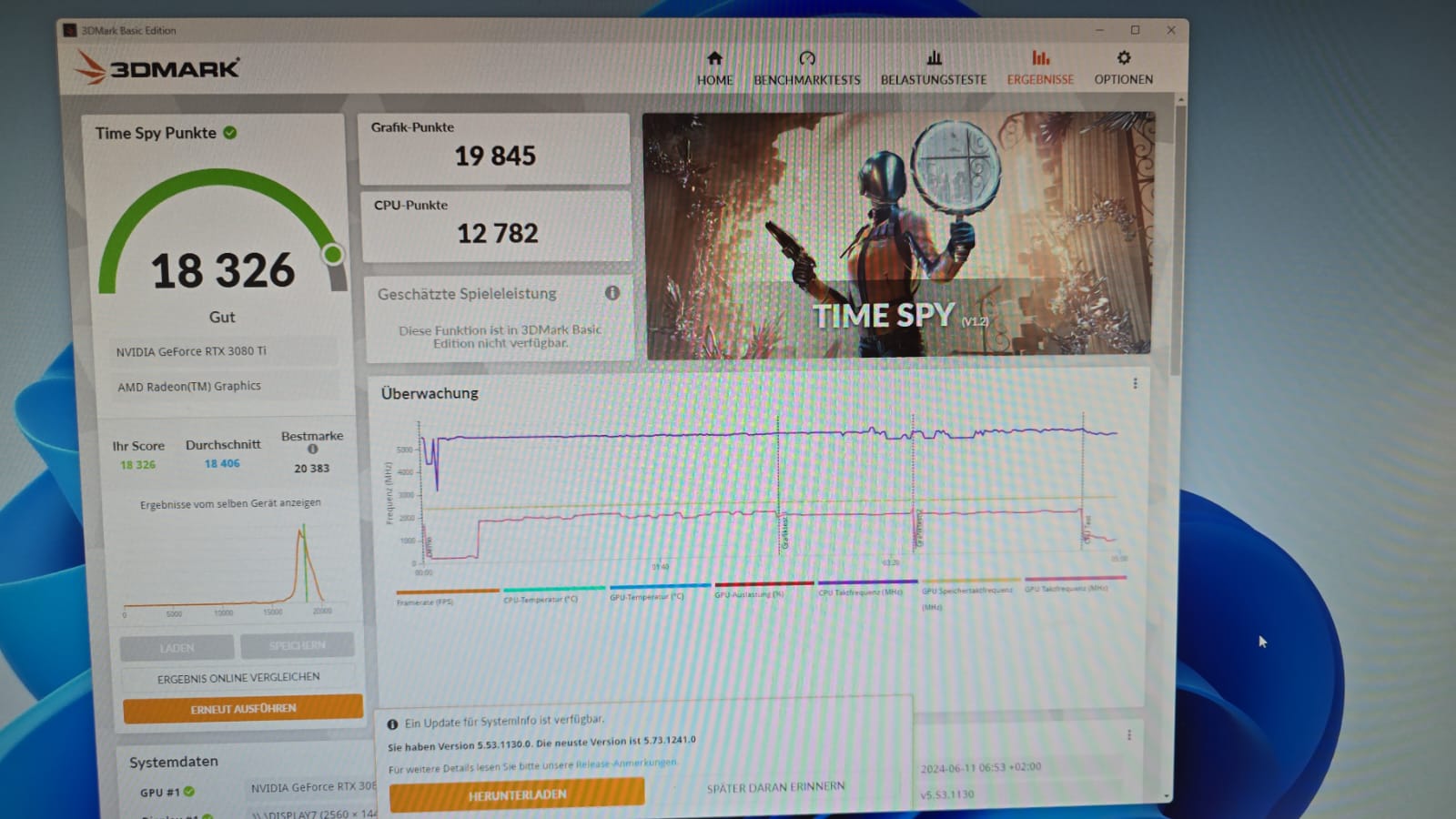Viewport: 1456px width, 819px height.
Task: Click CPU-Punkte value 12 782
Action: [x=498, y=234]
